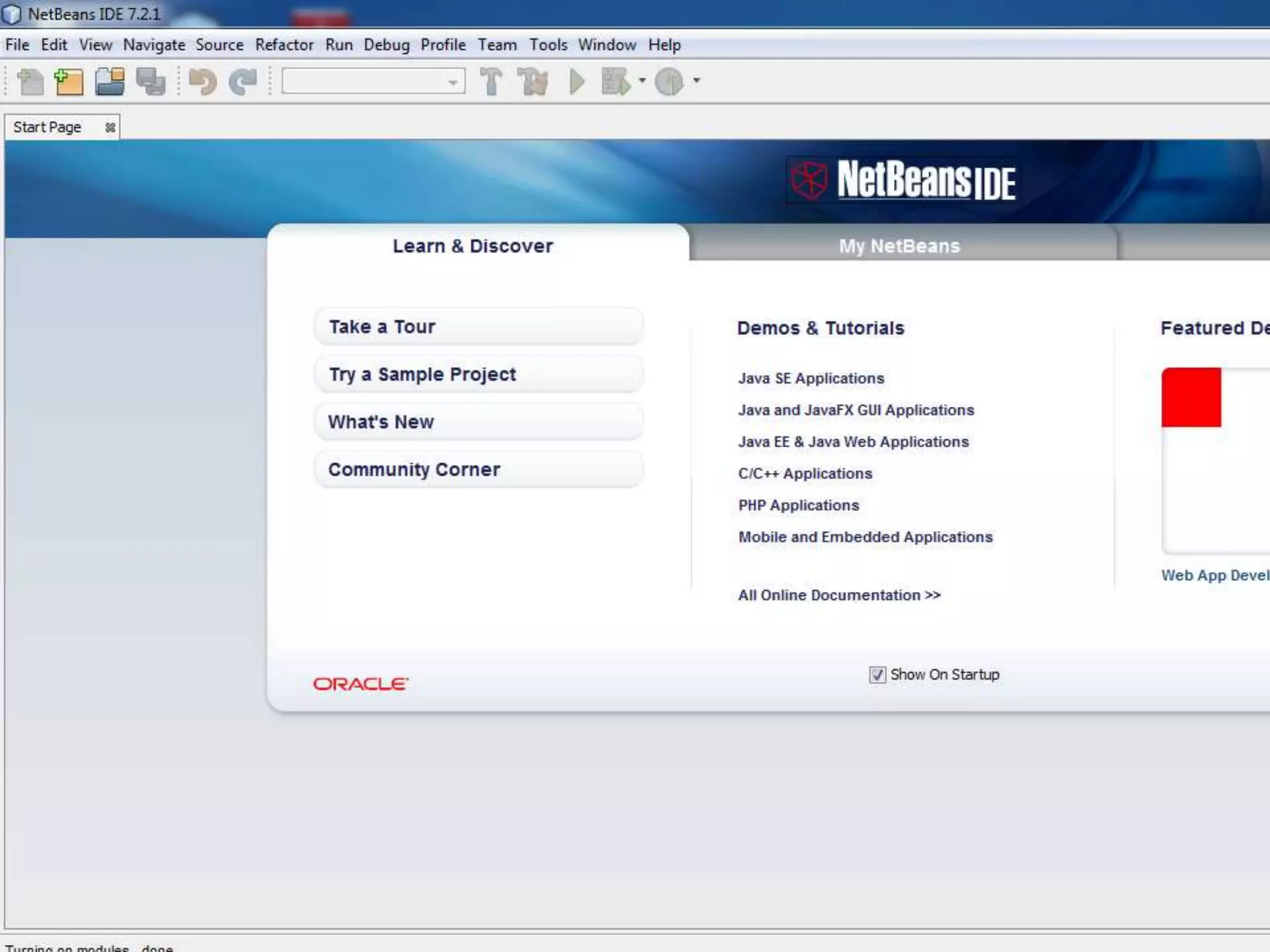Toggle the Show On Startup checkbox

click(877, 674)
